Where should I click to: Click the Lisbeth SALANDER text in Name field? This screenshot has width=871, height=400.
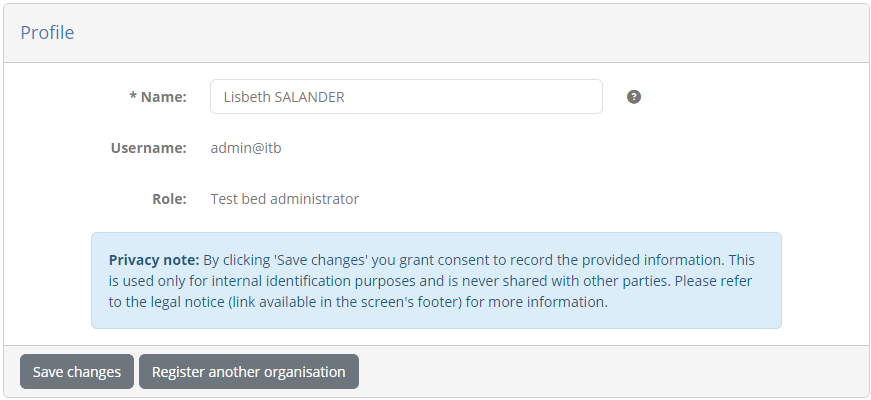click(284, 97)
